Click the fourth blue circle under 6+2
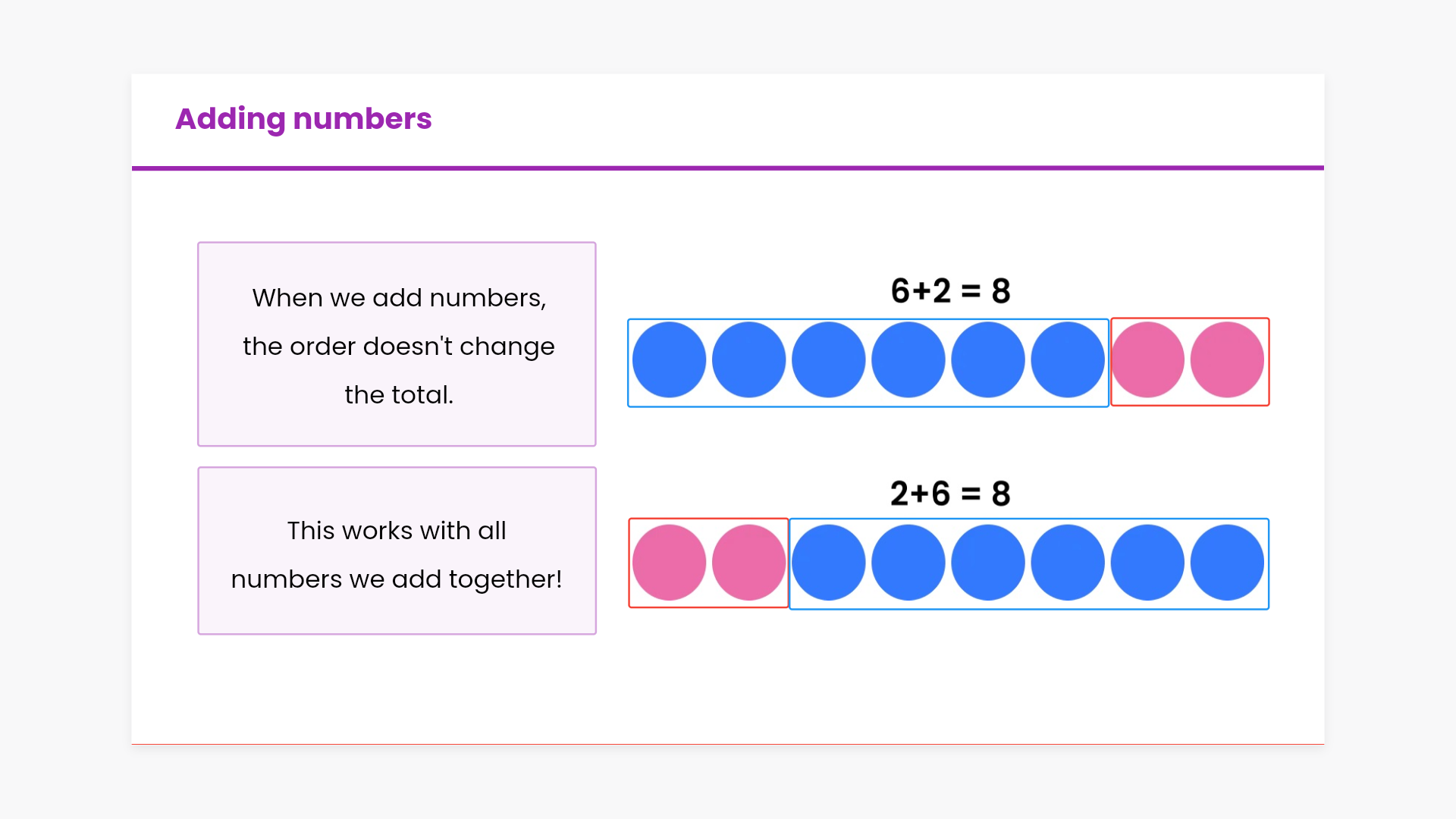The width and height of the screenshot is (1456, 819). [908, 360]
